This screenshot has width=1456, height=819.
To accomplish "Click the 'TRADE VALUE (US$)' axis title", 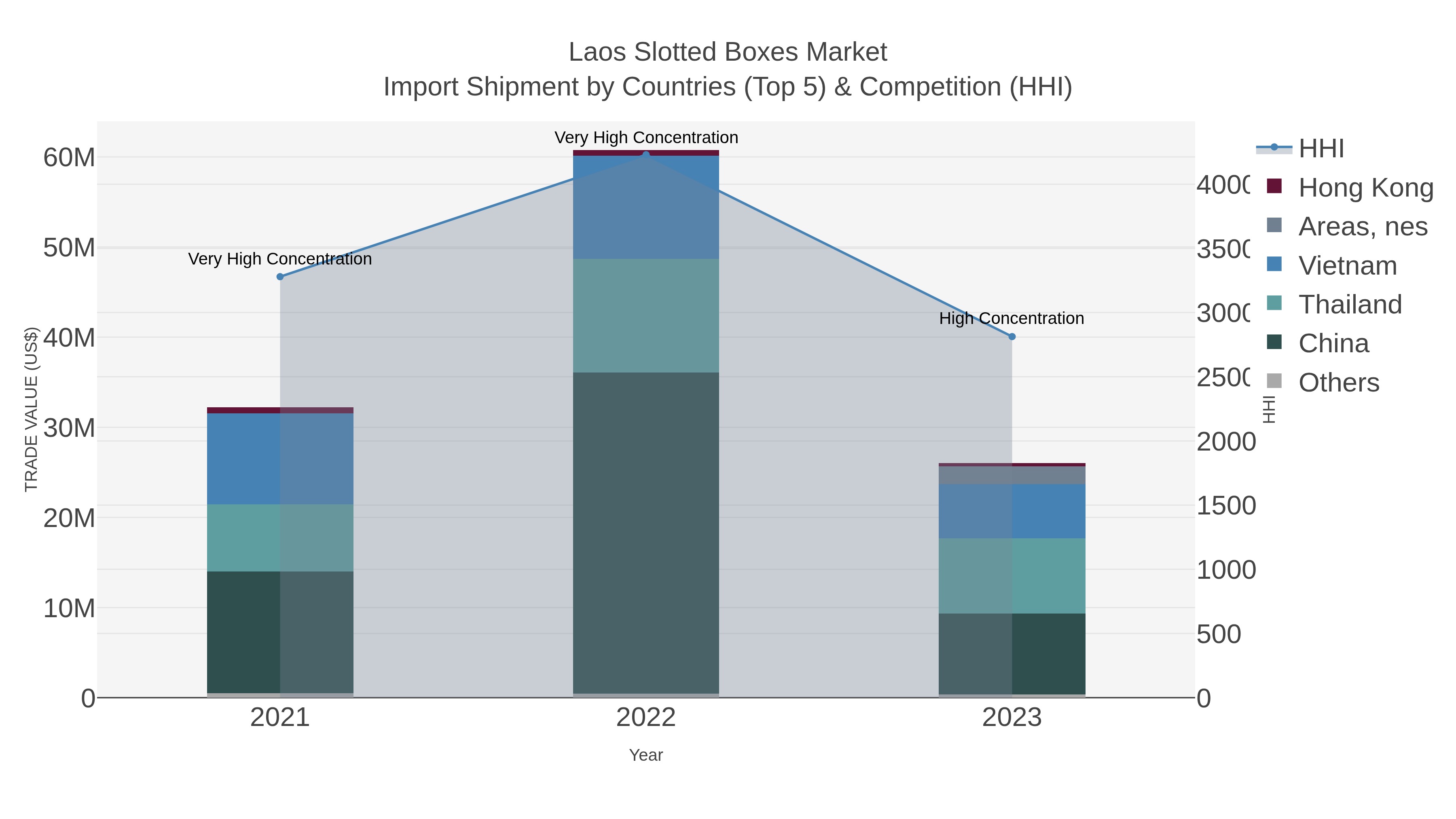I will [31, 409].
